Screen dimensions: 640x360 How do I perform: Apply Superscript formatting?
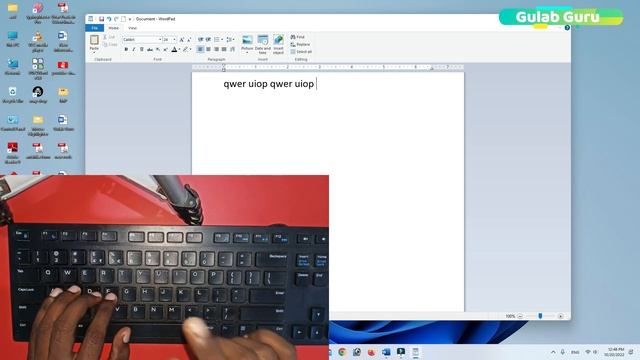point(165,49)
